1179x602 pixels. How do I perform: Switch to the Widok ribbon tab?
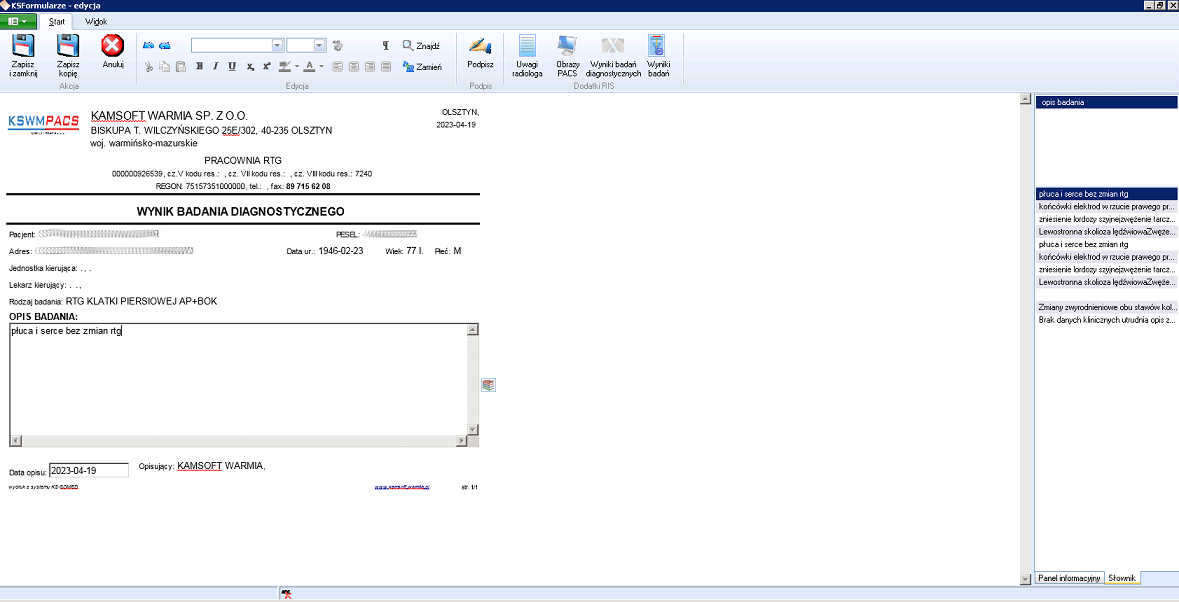coord(96,20)
